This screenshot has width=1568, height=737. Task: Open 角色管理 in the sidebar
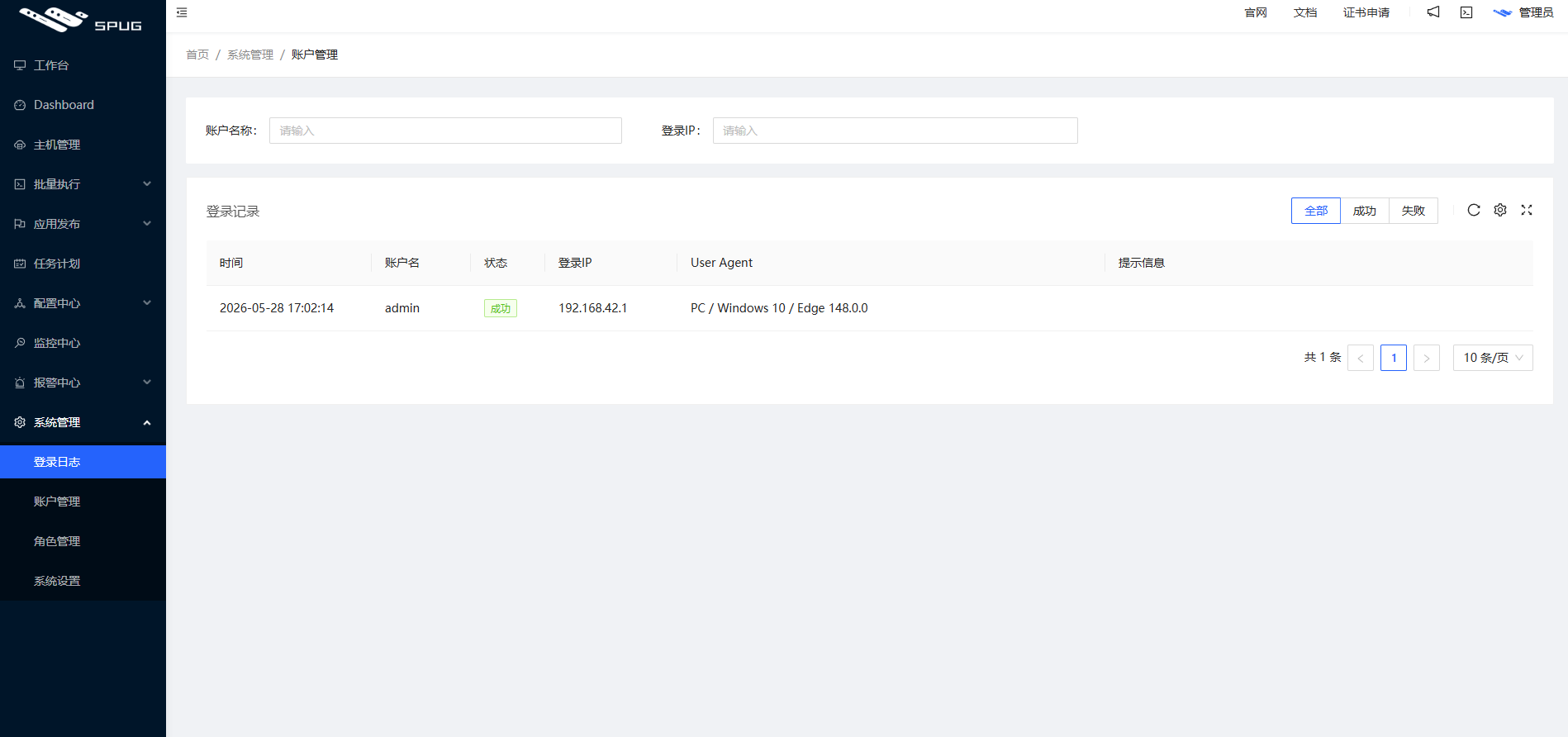click(x=83, y=541)
